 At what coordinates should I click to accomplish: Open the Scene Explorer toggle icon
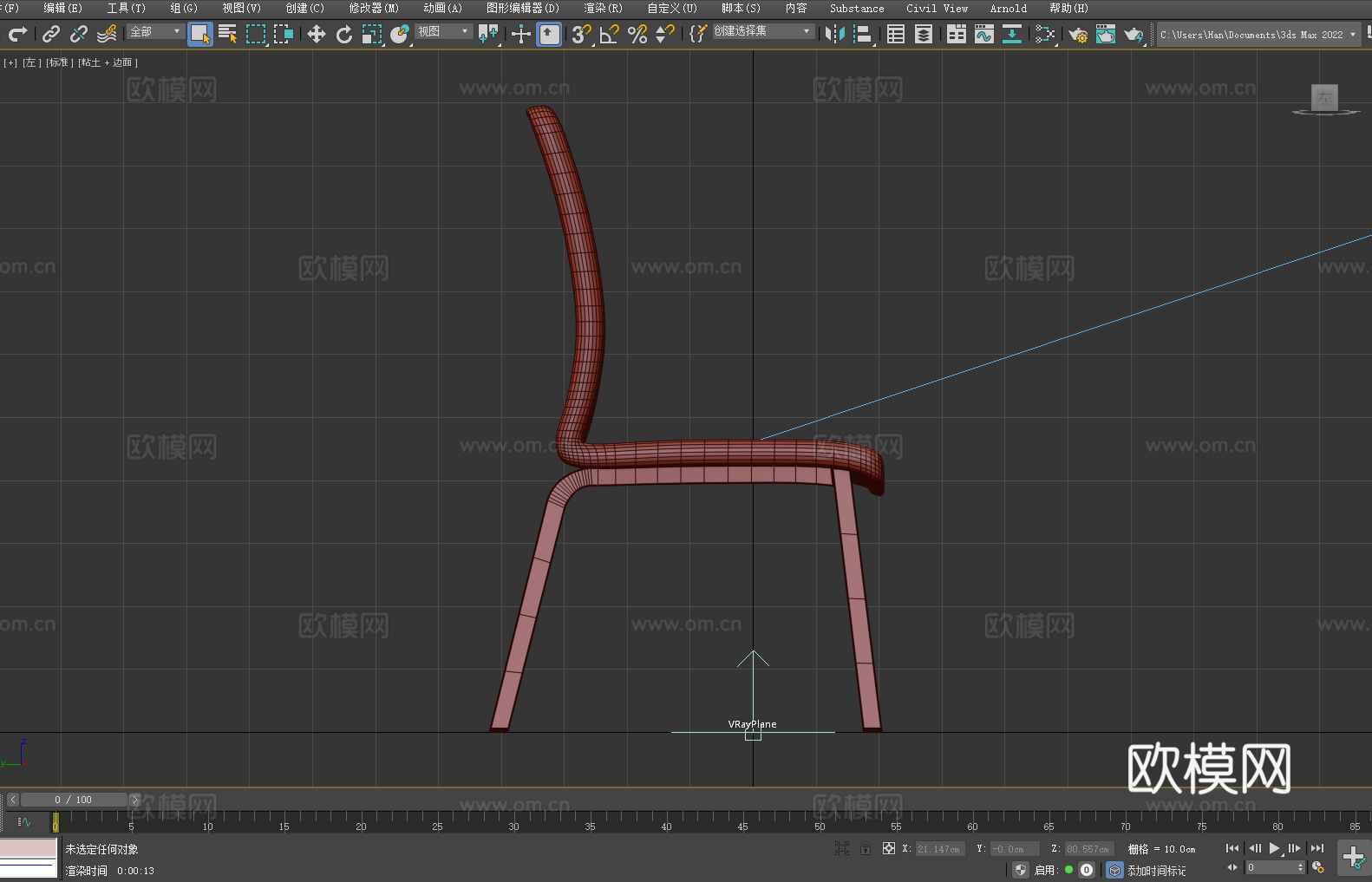click(x=896, y=34)
